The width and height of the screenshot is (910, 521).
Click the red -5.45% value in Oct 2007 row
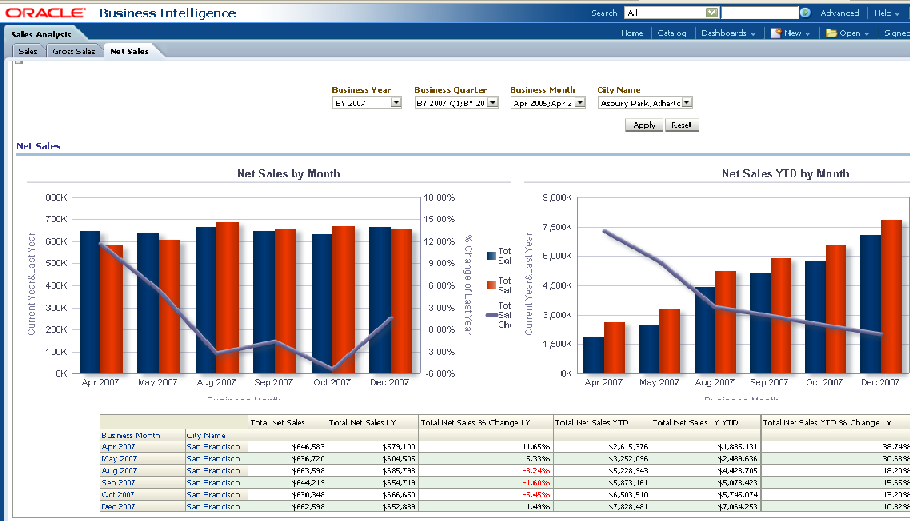pos(536,495)
